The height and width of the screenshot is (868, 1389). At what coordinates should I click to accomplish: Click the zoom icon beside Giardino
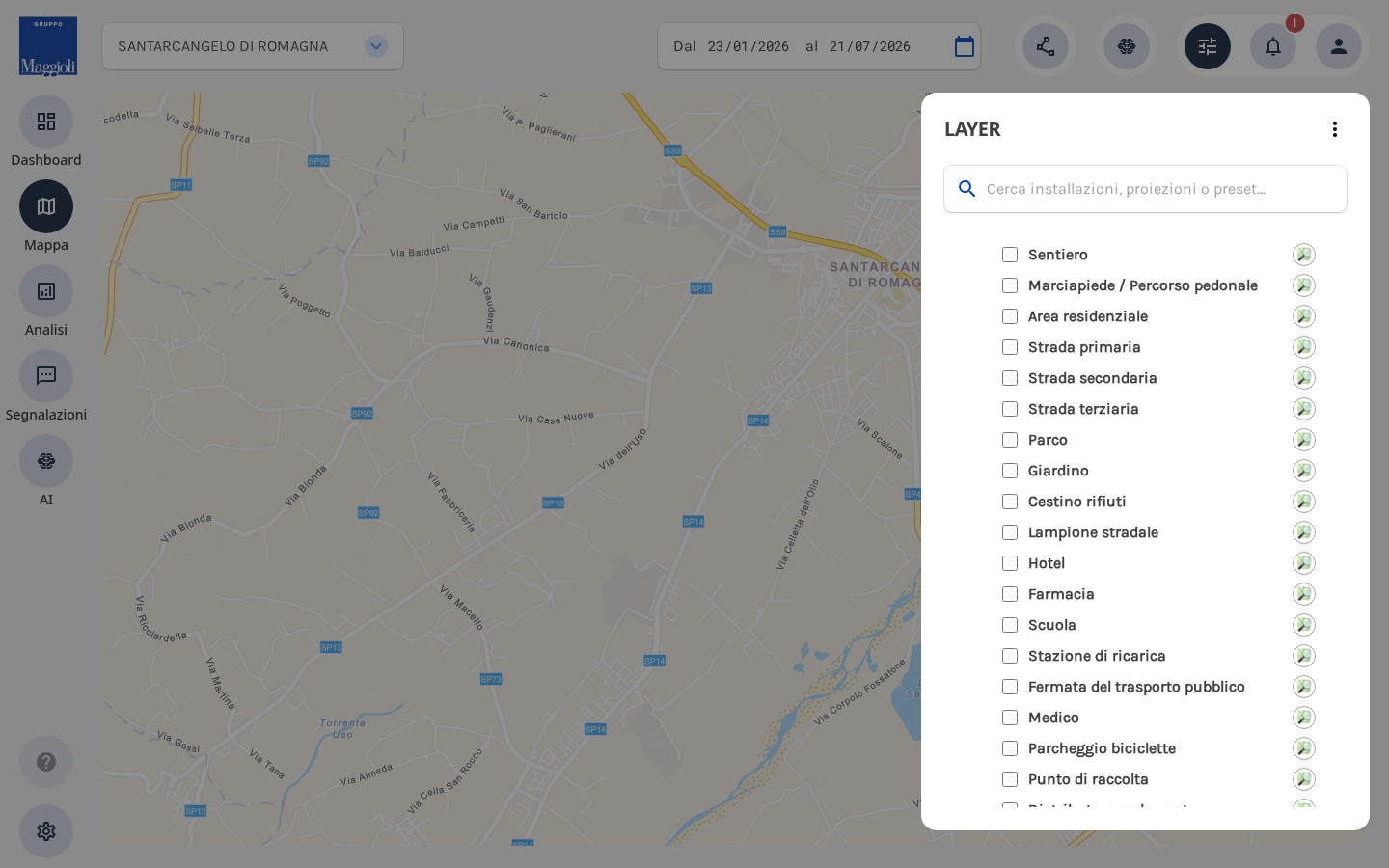(1304, 471)
